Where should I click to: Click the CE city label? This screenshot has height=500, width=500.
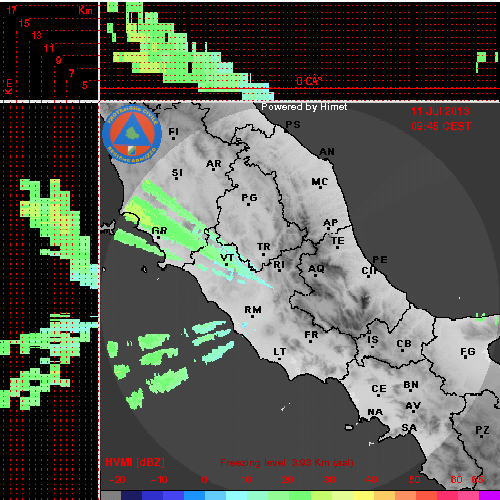pos(379,389)
